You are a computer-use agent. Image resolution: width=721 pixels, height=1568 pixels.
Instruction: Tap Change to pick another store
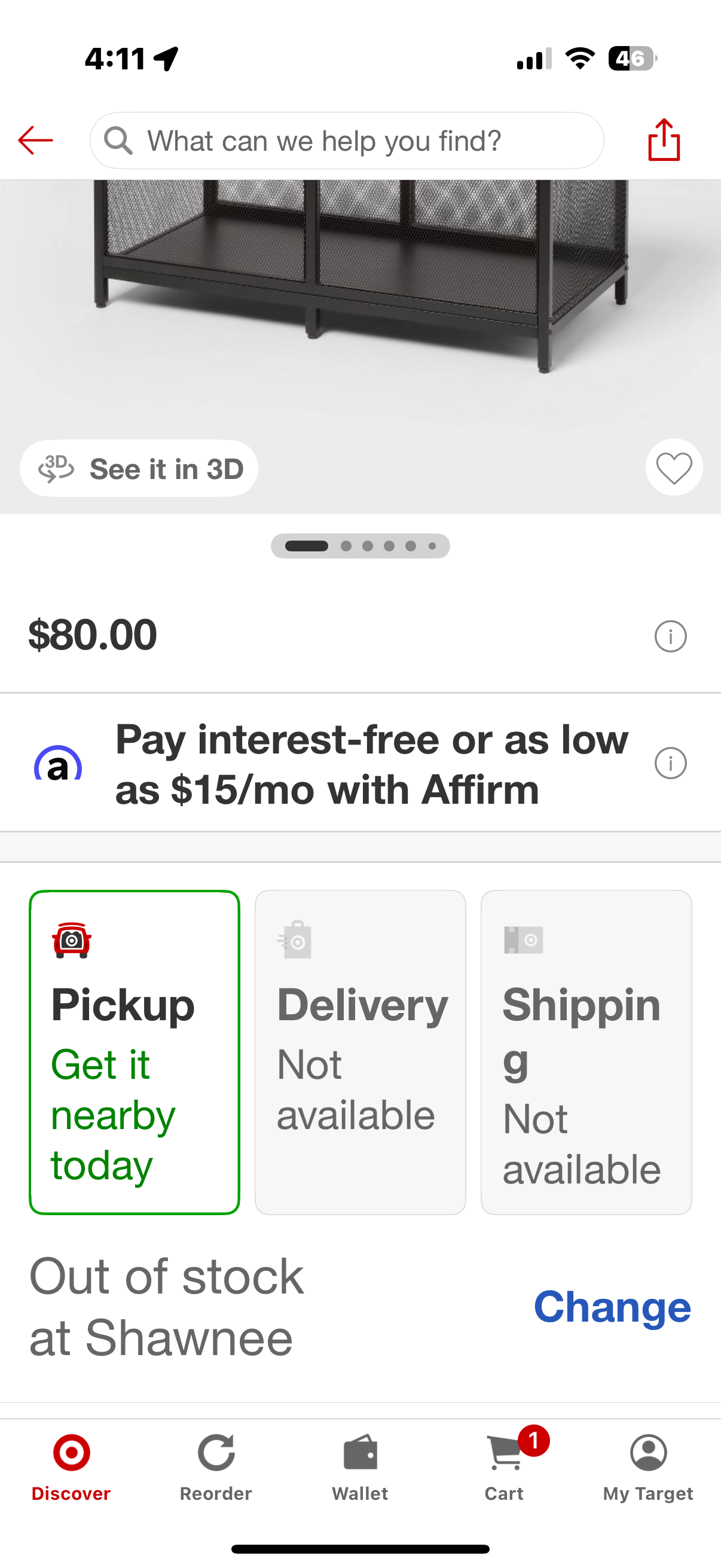(x=612, y=1307)
